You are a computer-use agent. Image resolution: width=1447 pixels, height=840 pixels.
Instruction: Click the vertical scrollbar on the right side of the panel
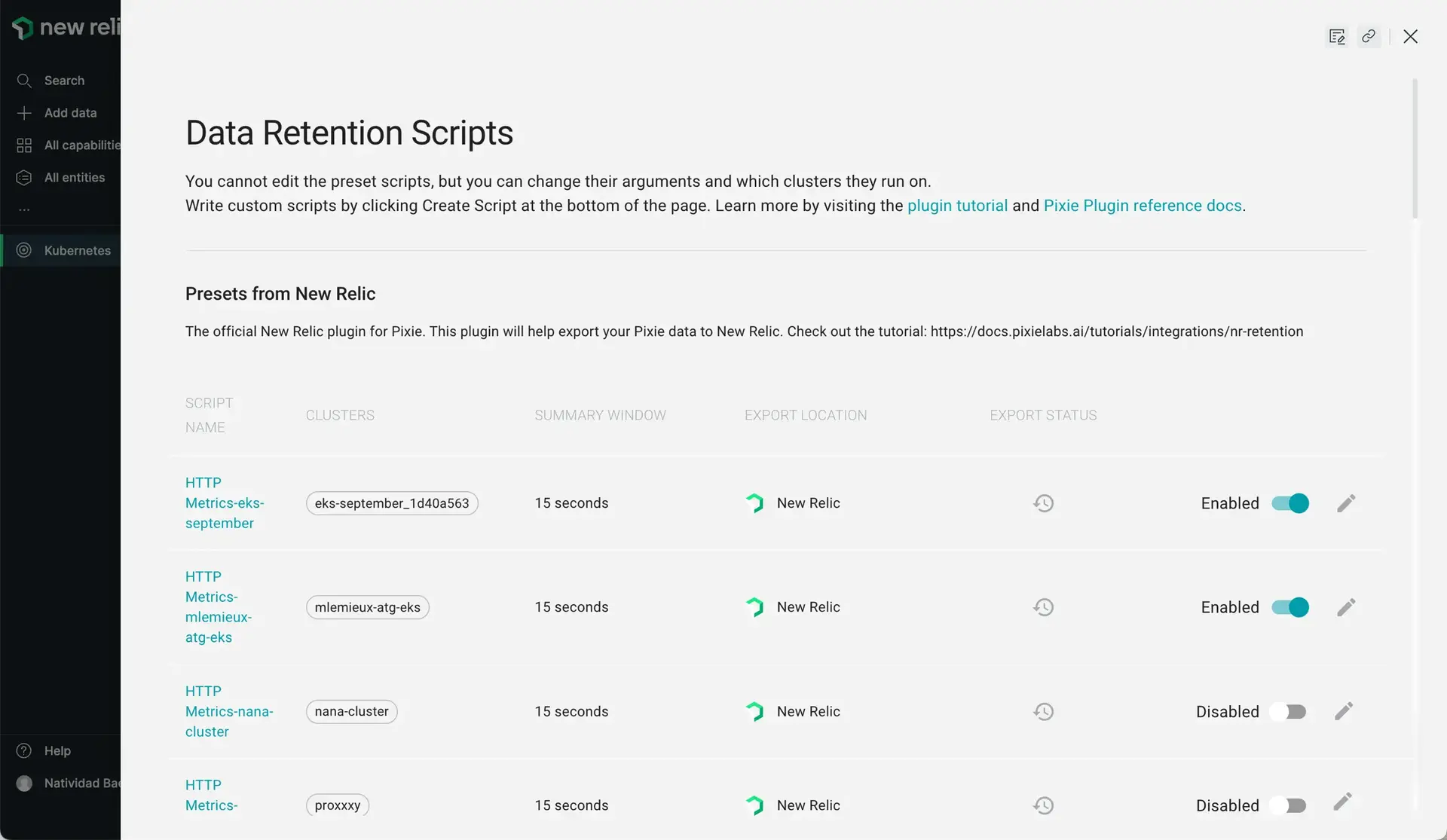[x=1415, y=148]
